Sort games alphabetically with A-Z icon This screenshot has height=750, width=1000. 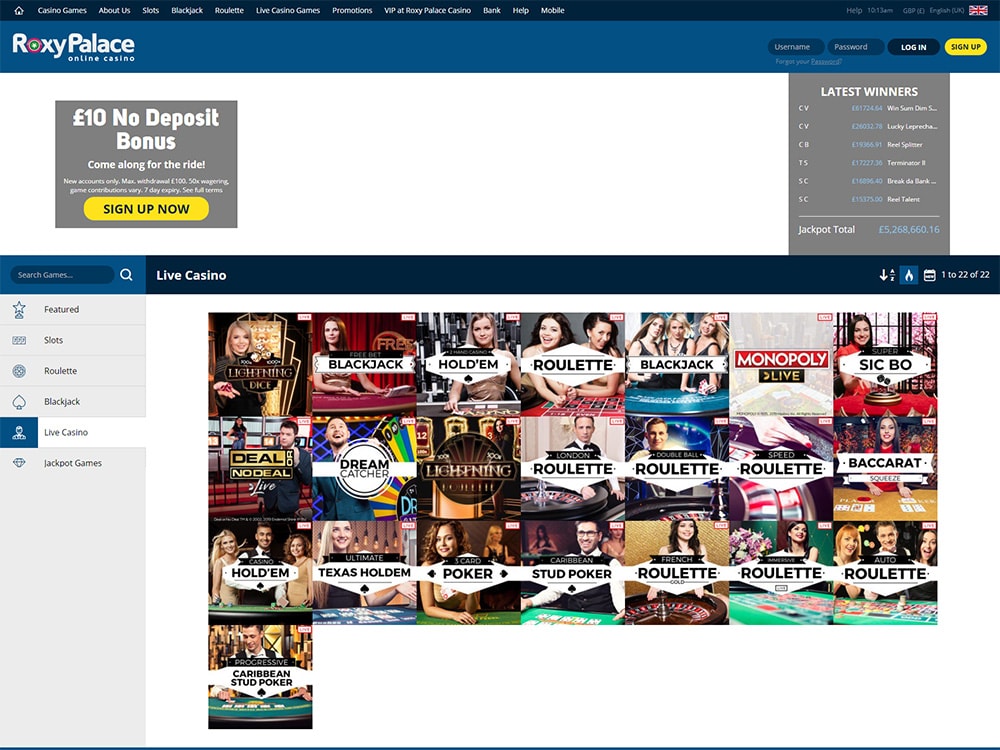887,275
